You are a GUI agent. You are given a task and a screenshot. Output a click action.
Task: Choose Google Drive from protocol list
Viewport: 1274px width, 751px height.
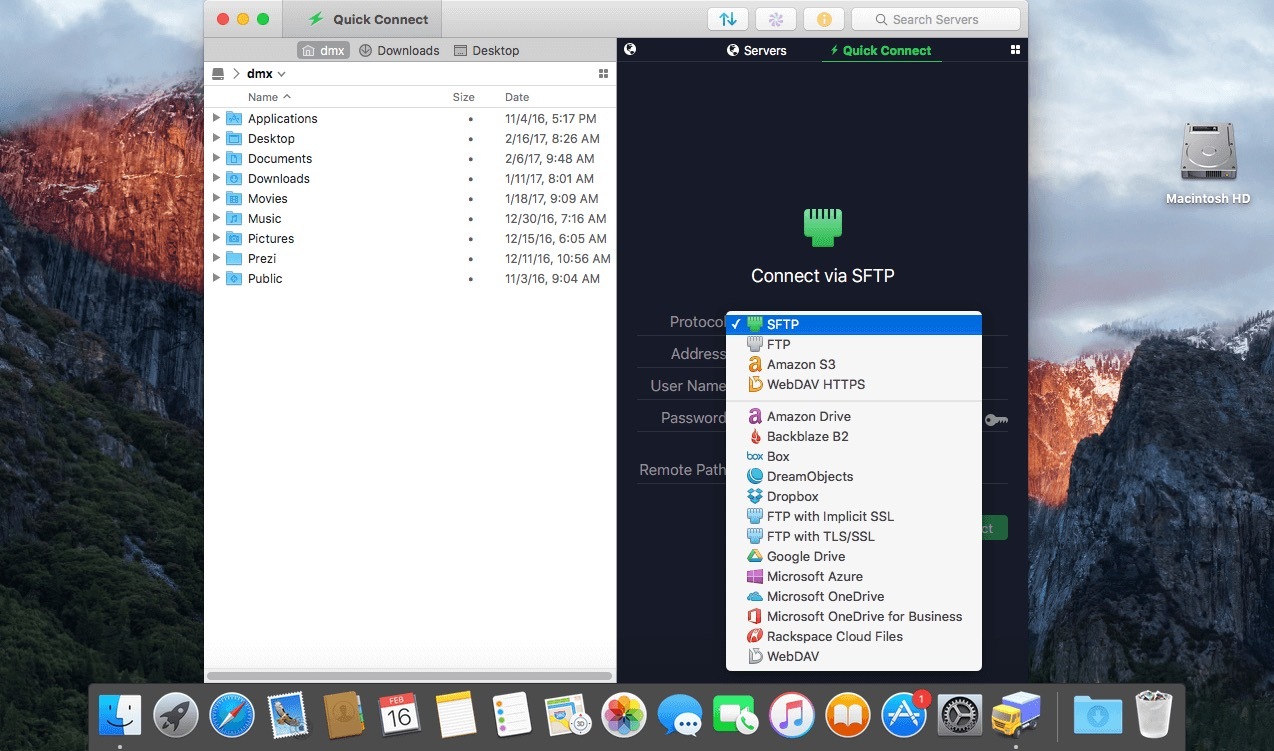(x=805, y=556)
